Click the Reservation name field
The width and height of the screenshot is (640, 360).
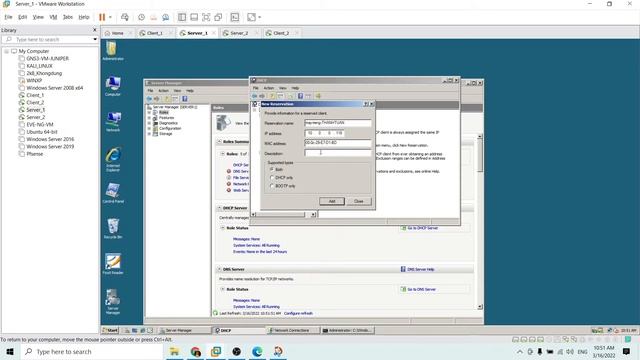[338, 123]
